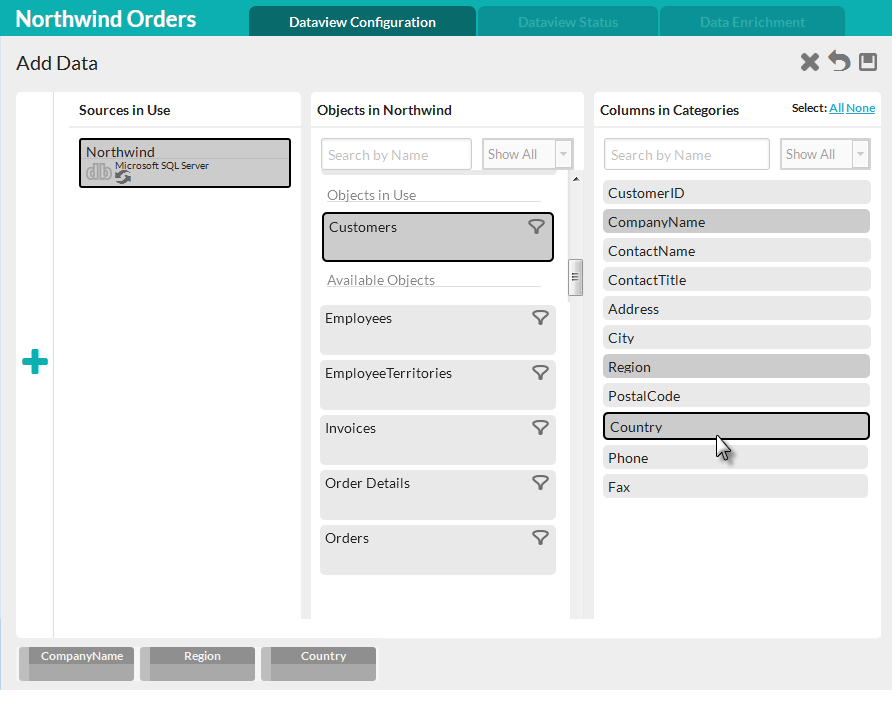
Task: Click the filter icon on Order Details
Action: (540, 483)
